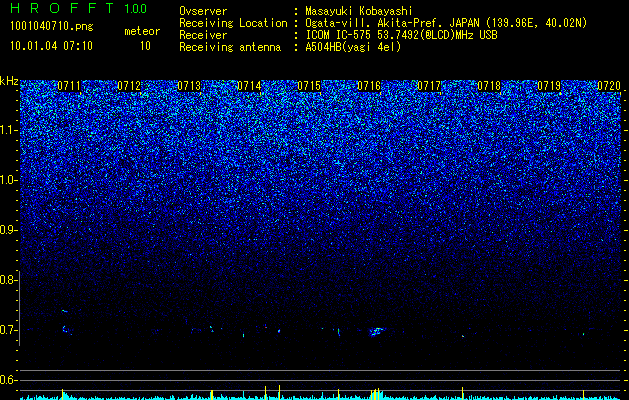Click the 0716 time marker
Viewport: 629px width, 400px height.
[x=369, y=86]
